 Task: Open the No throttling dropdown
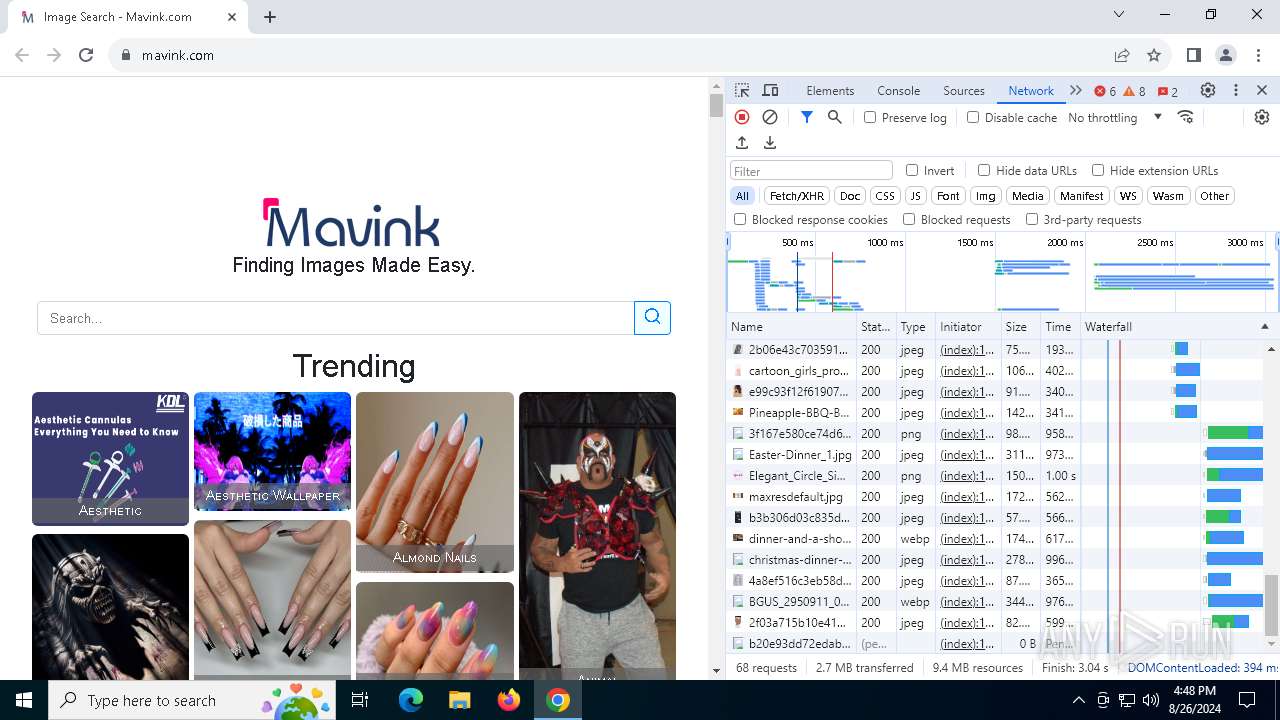1115,117
